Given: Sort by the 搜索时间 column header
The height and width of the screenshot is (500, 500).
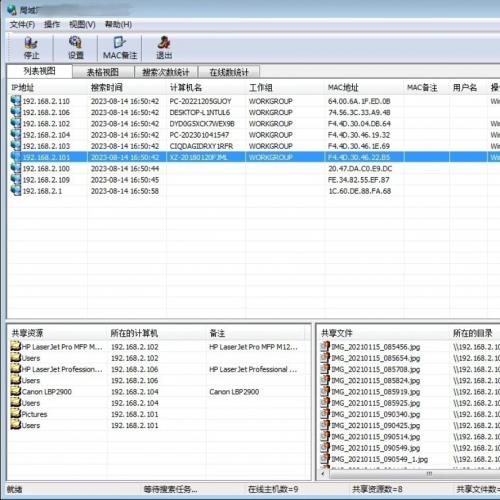Looking at the screenshot, I should pyautogui.click(x=127, y=88).
